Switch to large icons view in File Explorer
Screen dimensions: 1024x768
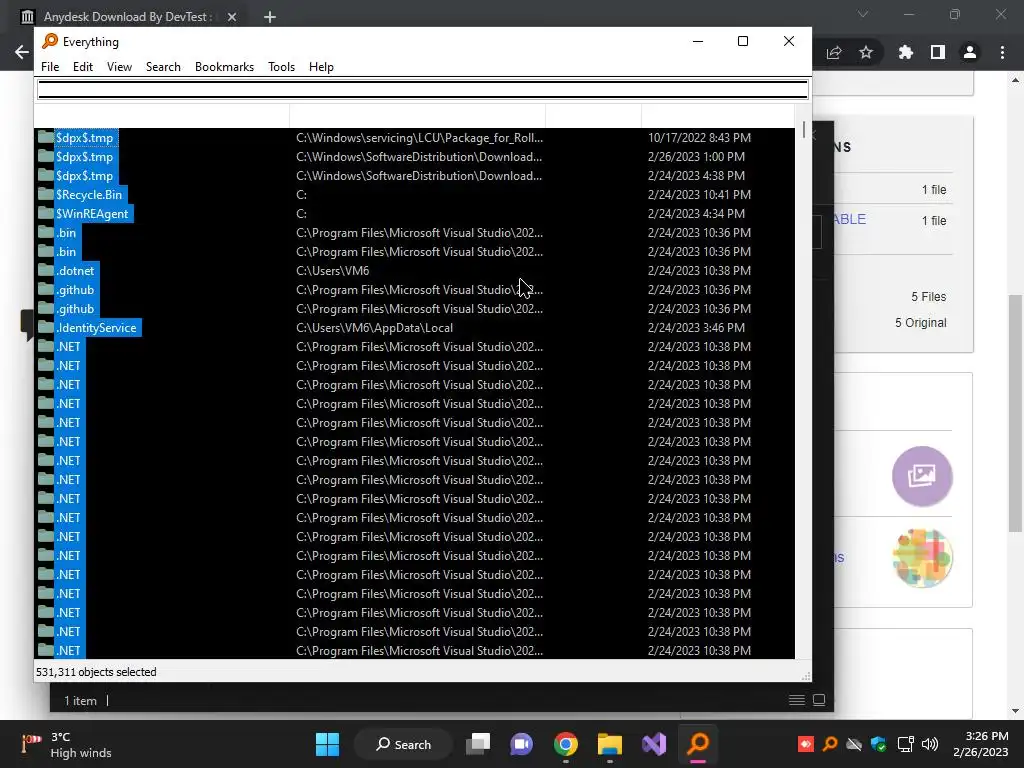pyautogui.click(x=819, y=700)
